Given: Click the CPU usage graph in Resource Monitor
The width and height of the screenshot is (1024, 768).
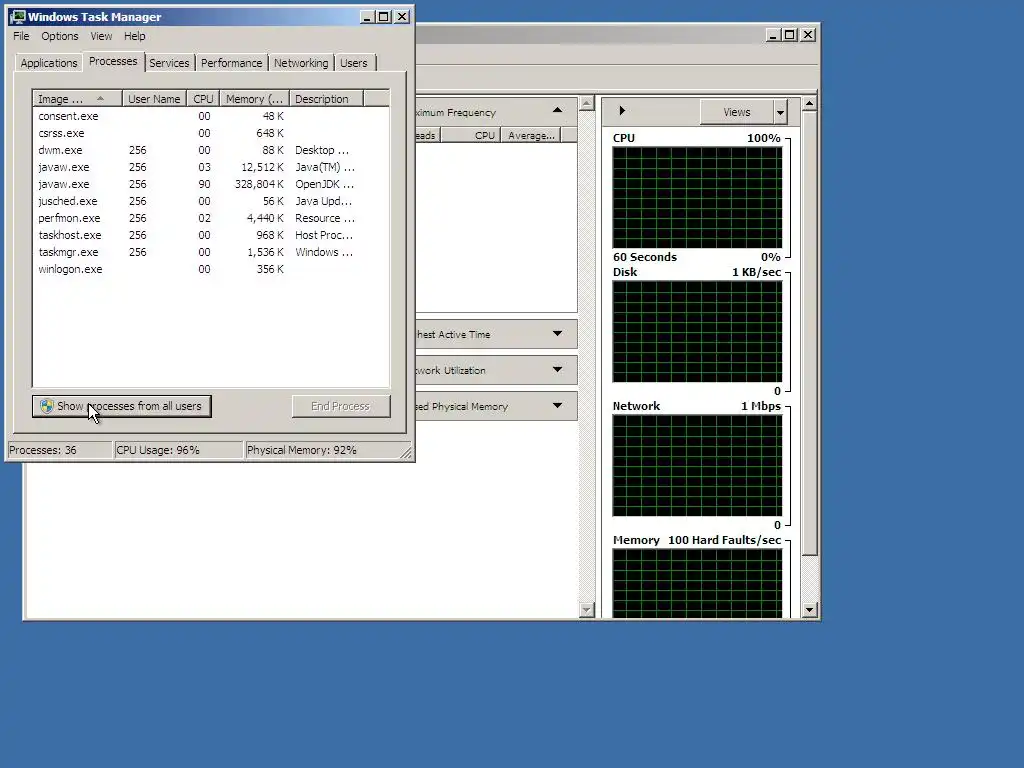Looking at the screenshot, I should [697, 197].
